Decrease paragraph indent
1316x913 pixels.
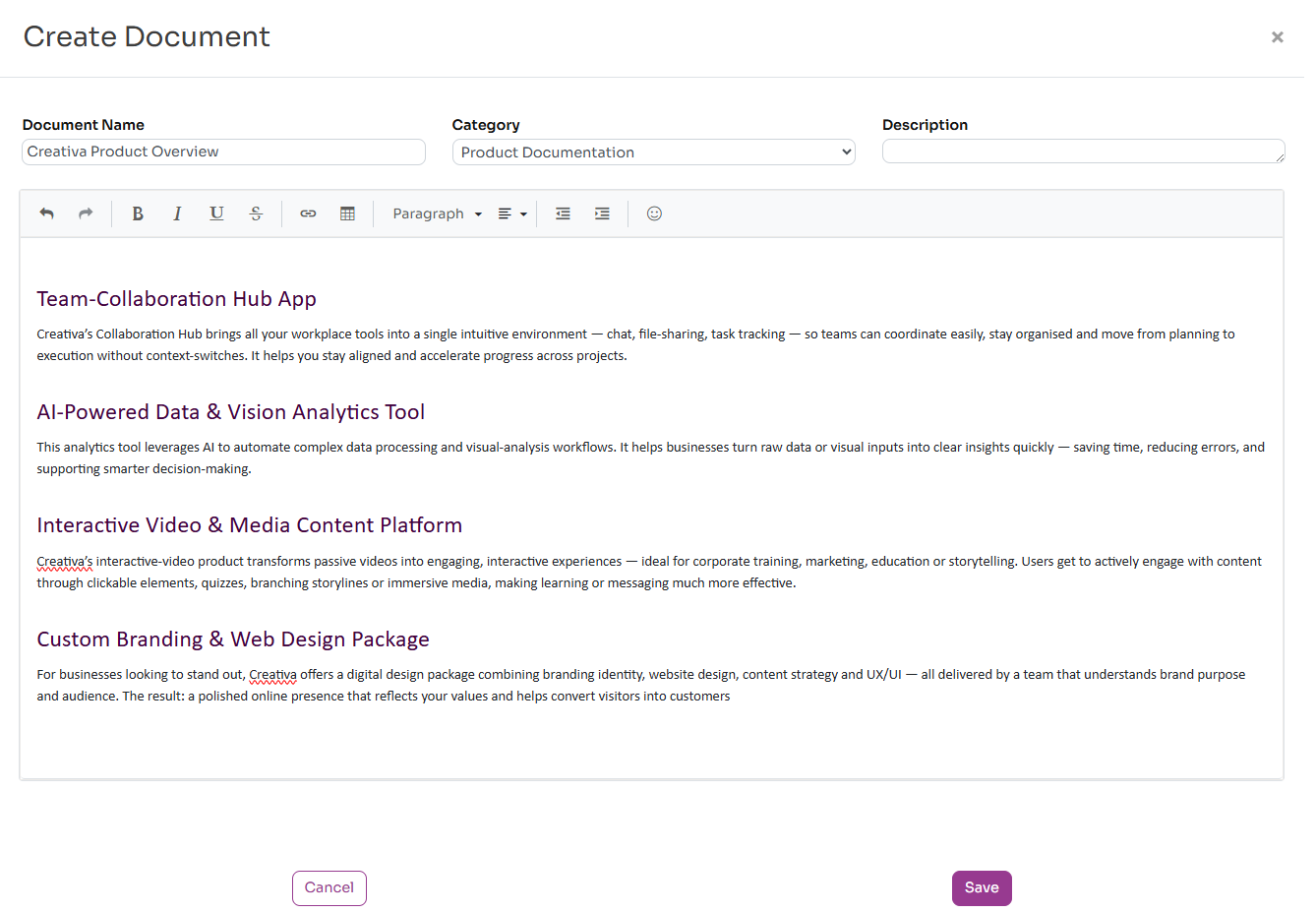pos(563,213)
